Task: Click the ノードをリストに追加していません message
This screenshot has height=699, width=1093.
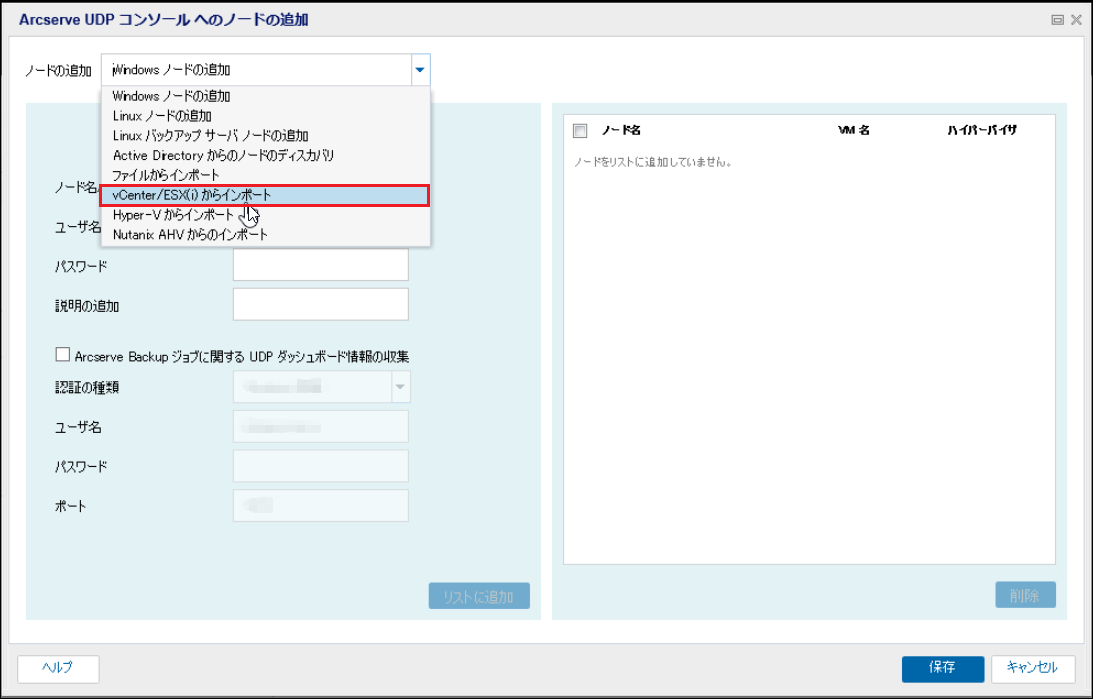Action: click(x=652, y=162)
